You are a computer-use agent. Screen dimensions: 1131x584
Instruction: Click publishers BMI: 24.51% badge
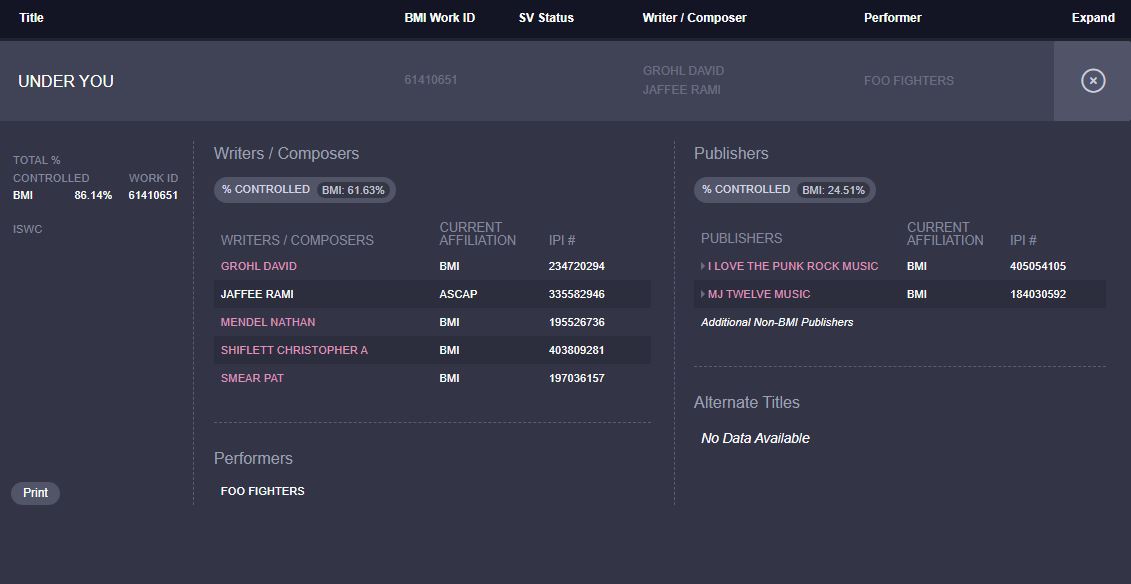[x=833, y=190]
